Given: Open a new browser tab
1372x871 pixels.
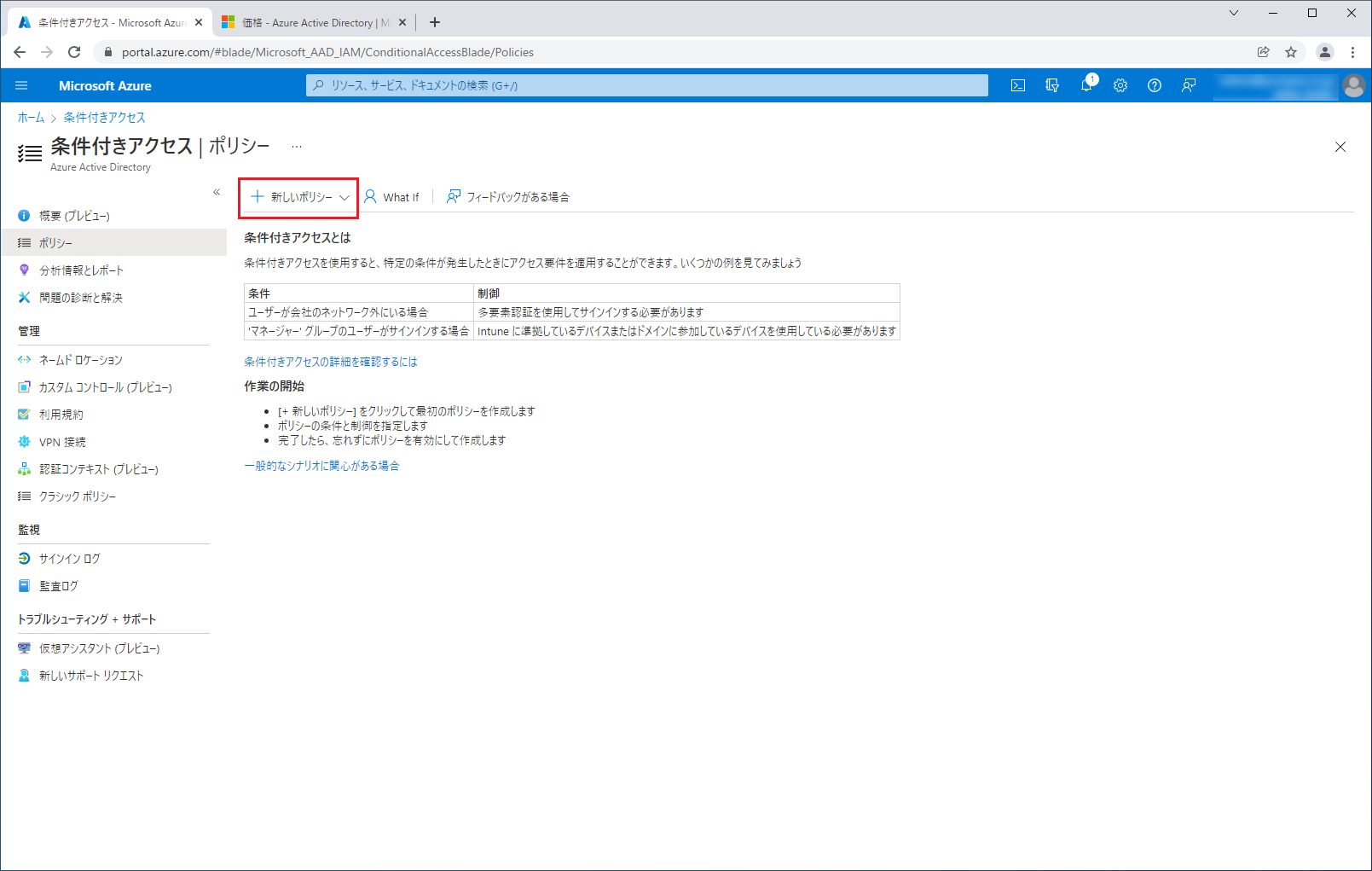Looking at the screenshot, I should tap(434, 22).
